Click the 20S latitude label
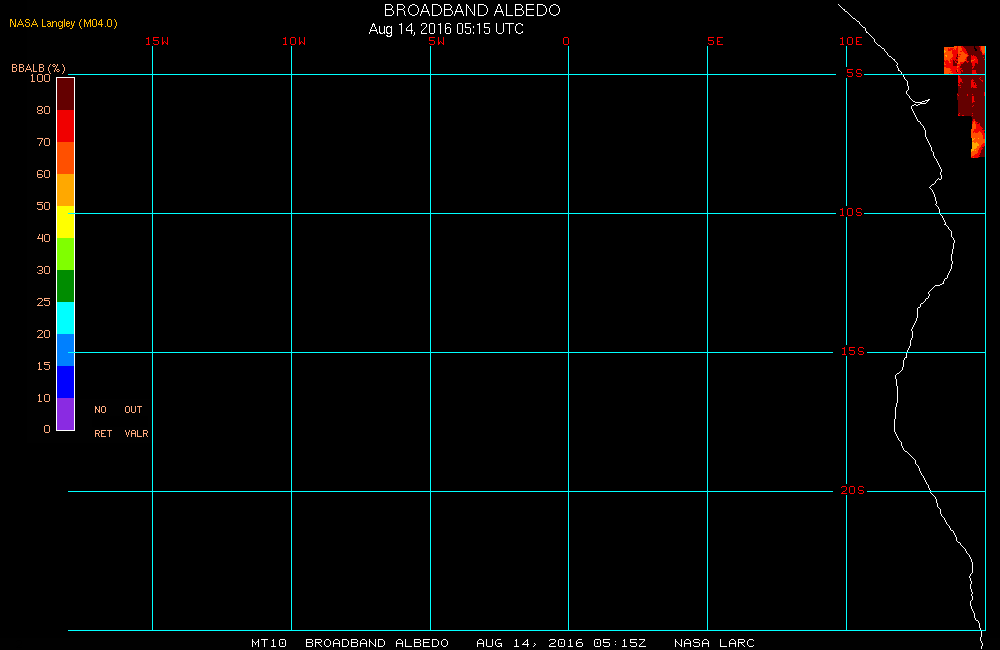The width and height of the screenshot is (1000, 650). pyautogui.click(x=853, y=491)
